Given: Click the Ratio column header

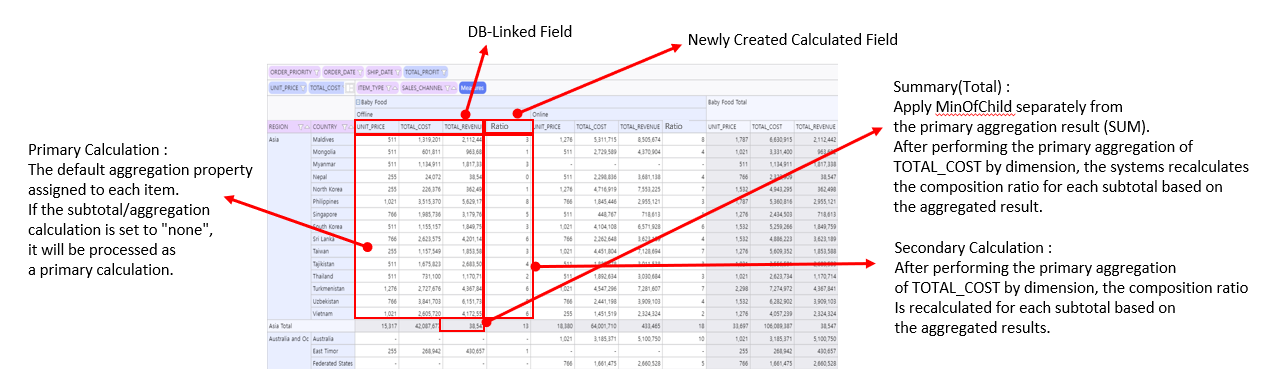Looking at the screenshot, I should (508, 127).
